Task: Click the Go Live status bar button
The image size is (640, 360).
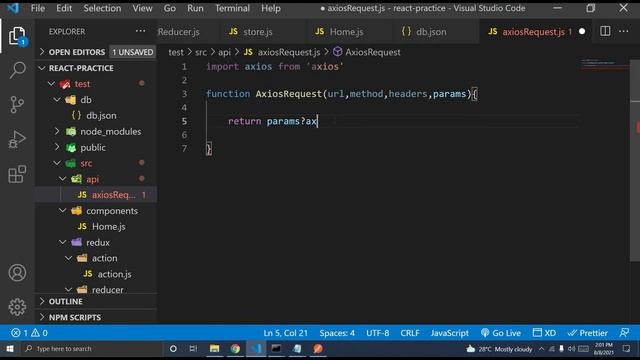Action: click(501, 333)
